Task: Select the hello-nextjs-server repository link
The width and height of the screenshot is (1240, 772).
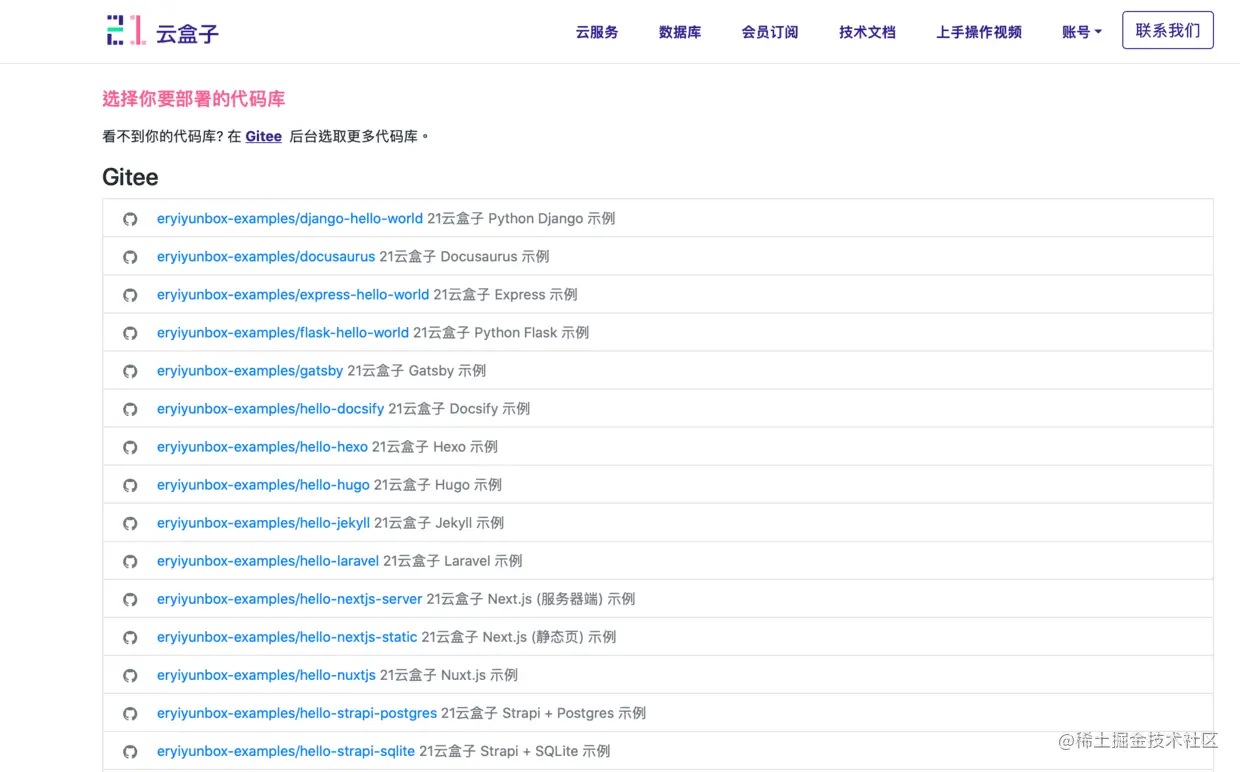Action: [x=289, y=598]
